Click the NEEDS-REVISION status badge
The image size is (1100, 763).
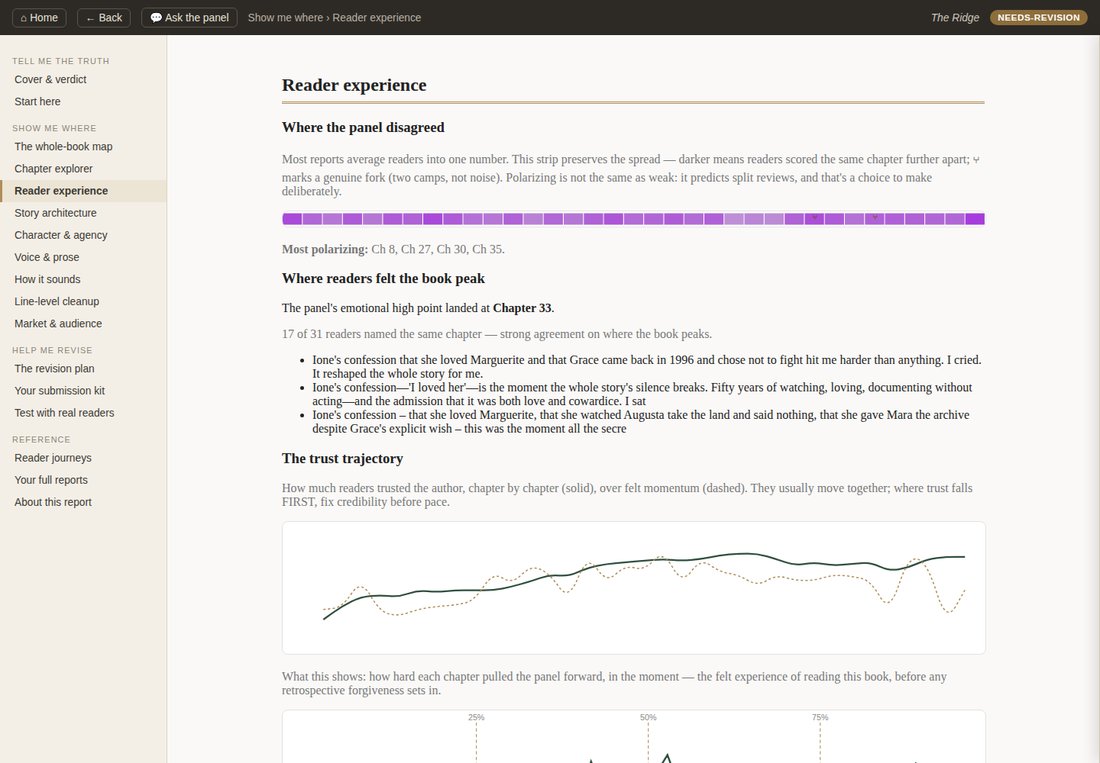1038,18
